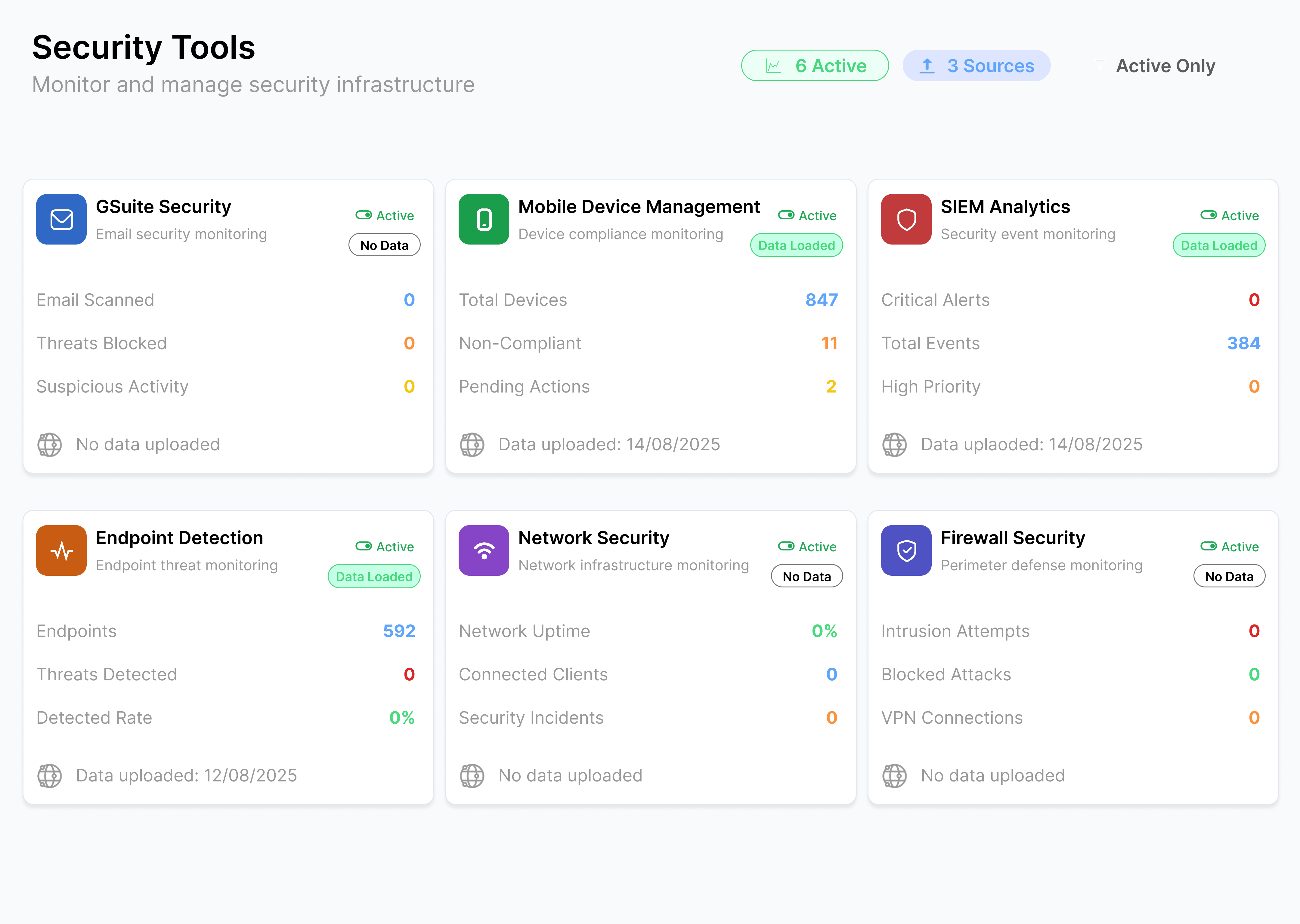This screenshot has height=924, width=1300.
Task: Toggle Firewall Security Active switch
Action: pos(1208,546)
